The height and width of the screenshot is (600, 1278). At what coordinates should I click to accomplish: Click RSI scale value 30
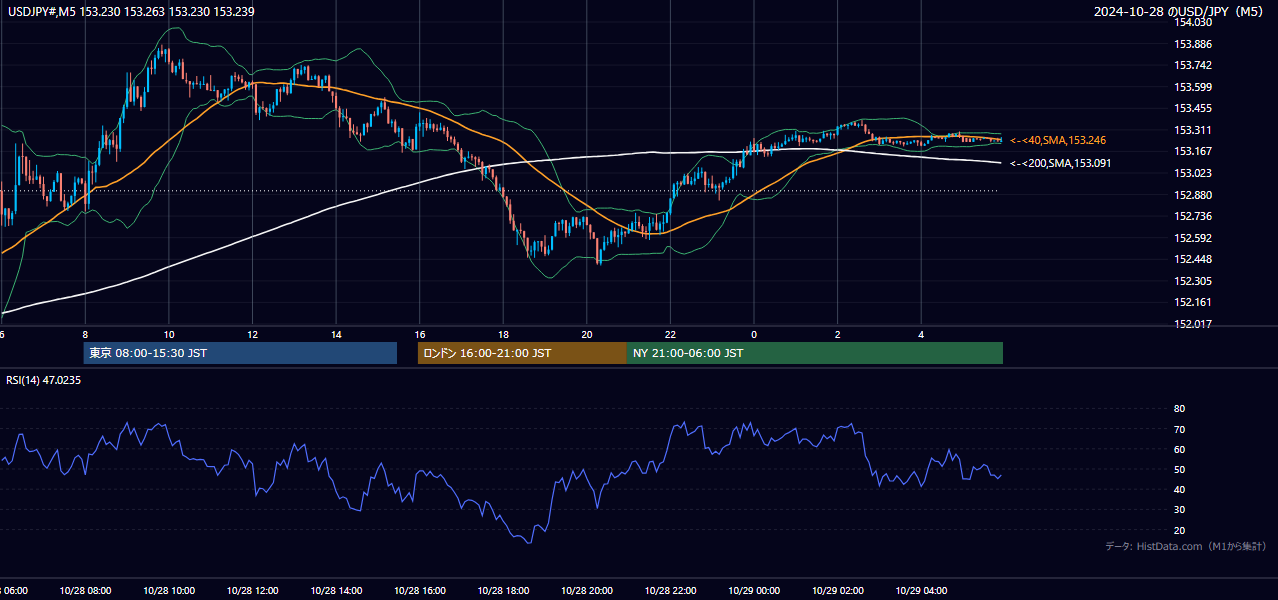coord(1180,509)
